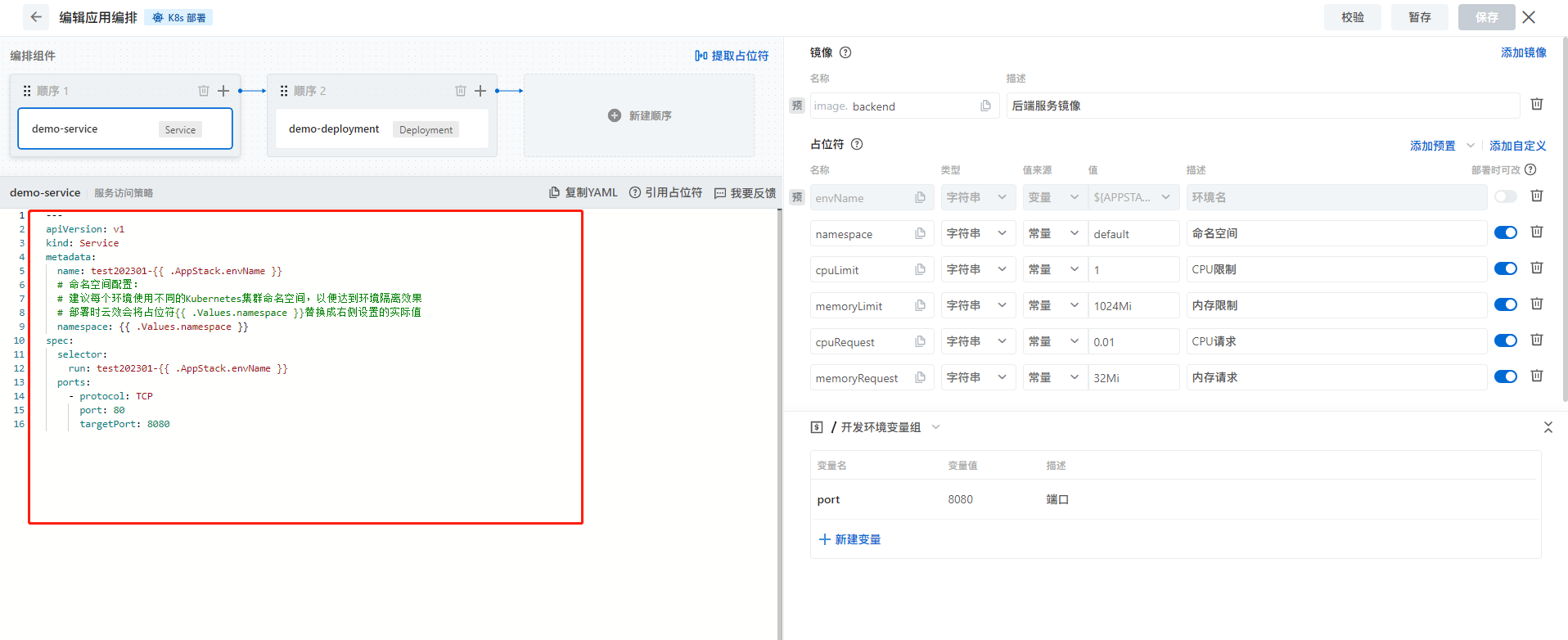Click the 新建顺序 plus circle area
The width and height of the screenshot is (1568, 640).
pos(639,115)
